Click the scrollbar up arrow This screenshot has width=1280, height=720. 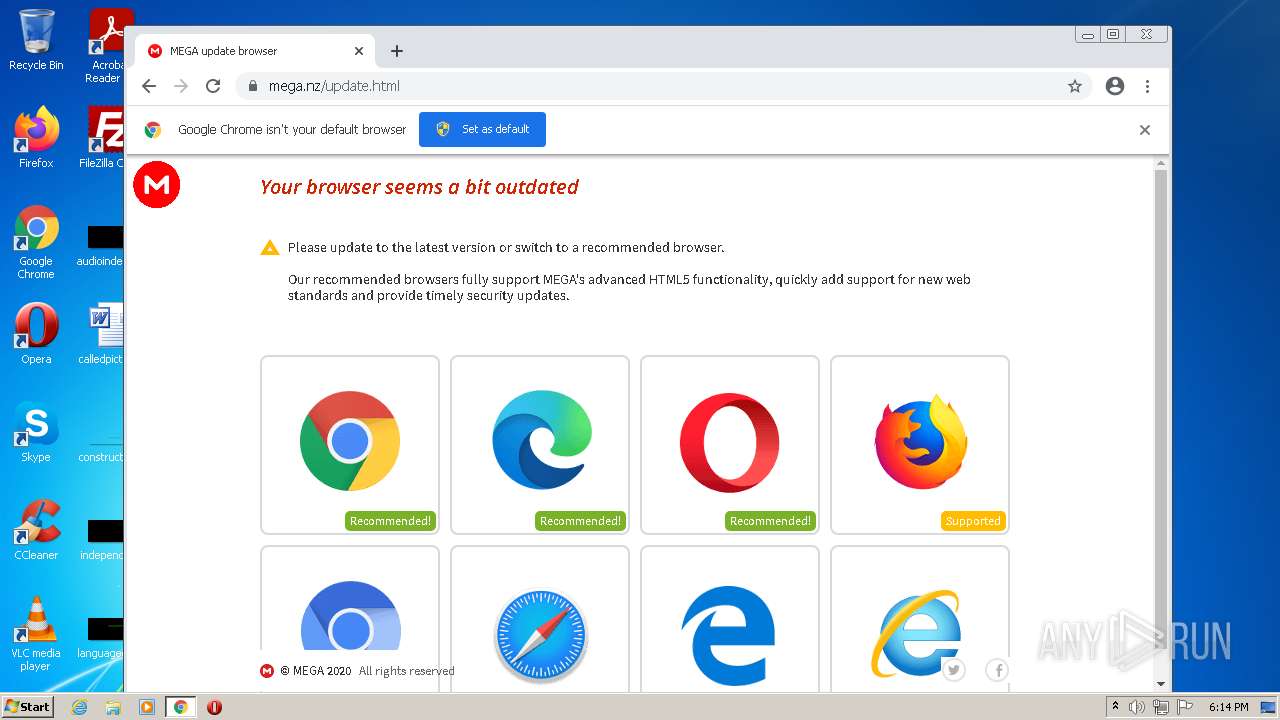(1161, 163)
